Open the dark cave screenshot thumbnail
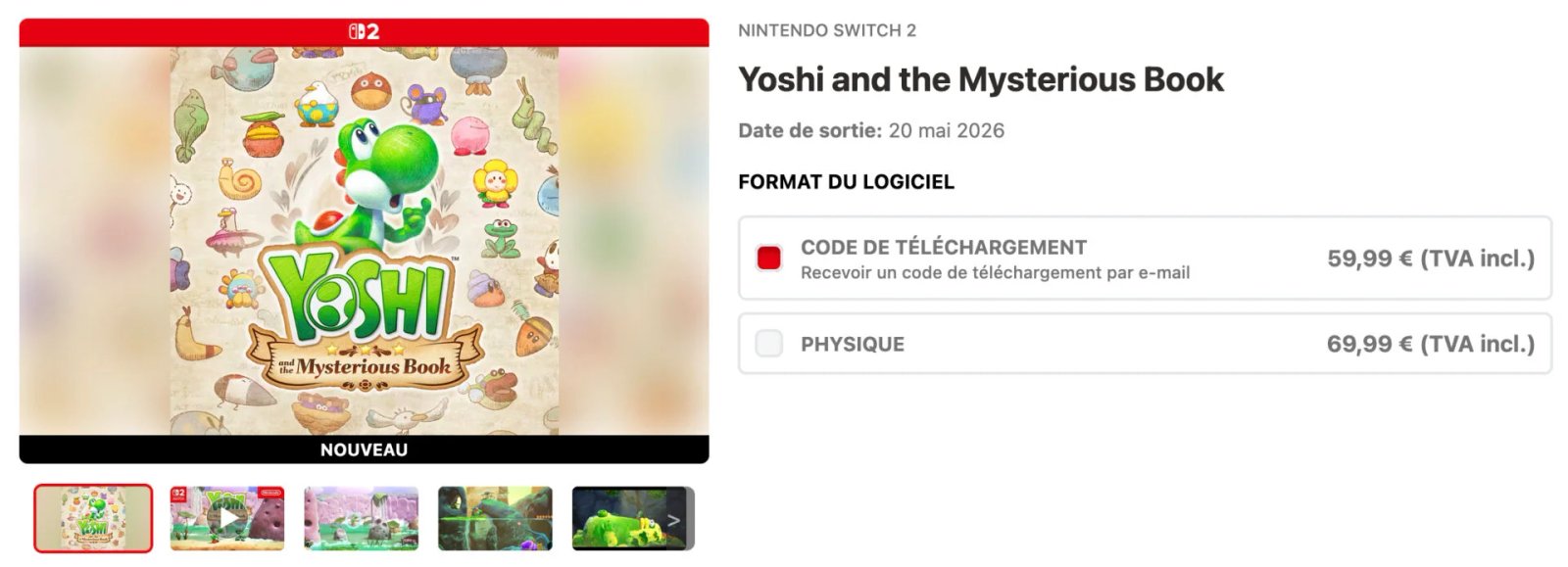The height and width of the screenshot is (567, 1568). pos(495,518)
